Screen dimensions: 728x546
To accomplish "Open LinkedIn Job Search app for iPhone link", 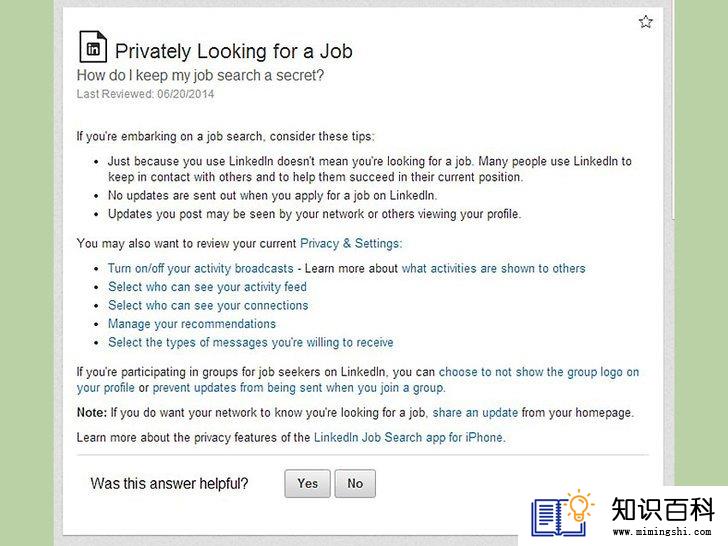I will pos(409,437).
